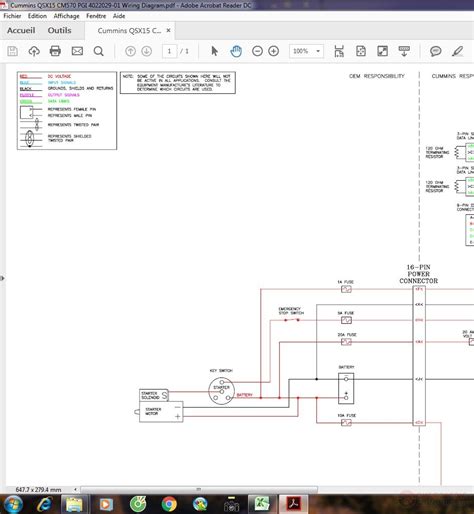
Task: Open File Explorer folder in taskbar
Action: click(x=74, y=504)
